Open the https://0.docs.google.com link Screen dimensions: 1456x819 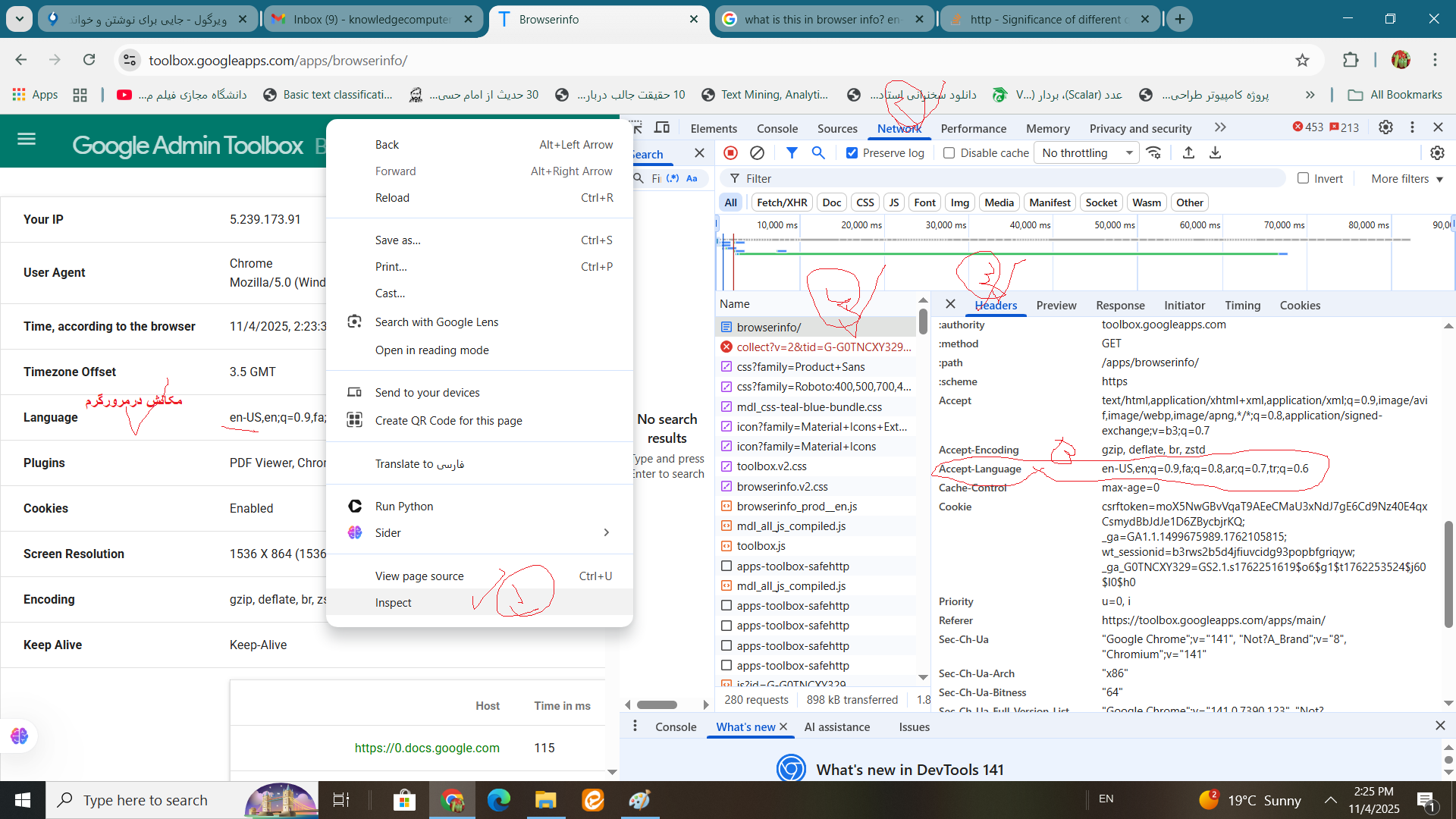click(x=427, y=748)
